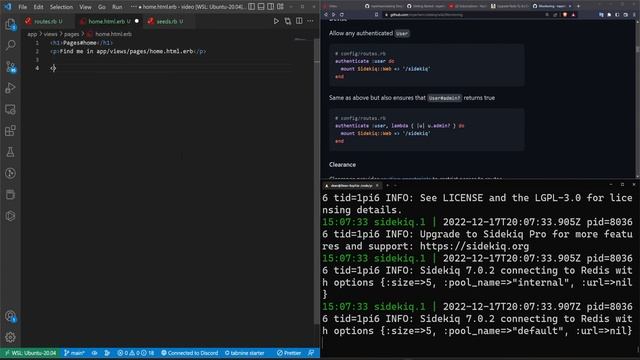Close the terminal tab
640x360 pixels.
point(377,186)
